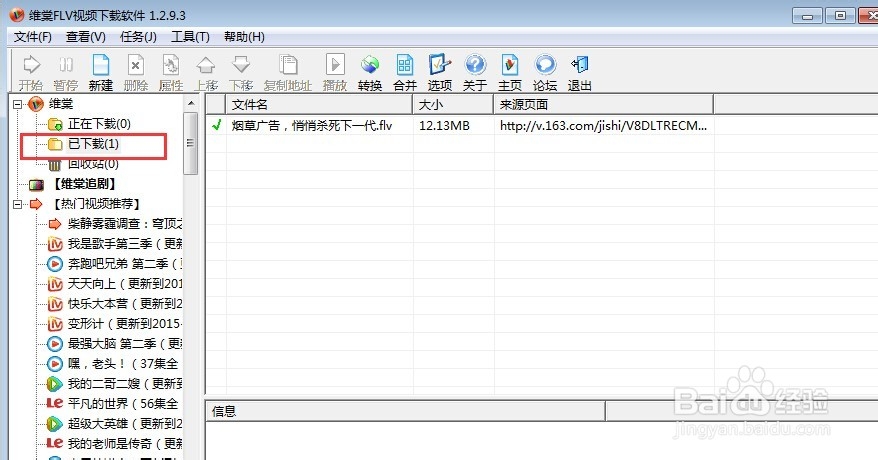Viewport: 878px width, 460px height.
Task: Click the 开始 (start) toolbar icon
Action: tap(31, 73)
